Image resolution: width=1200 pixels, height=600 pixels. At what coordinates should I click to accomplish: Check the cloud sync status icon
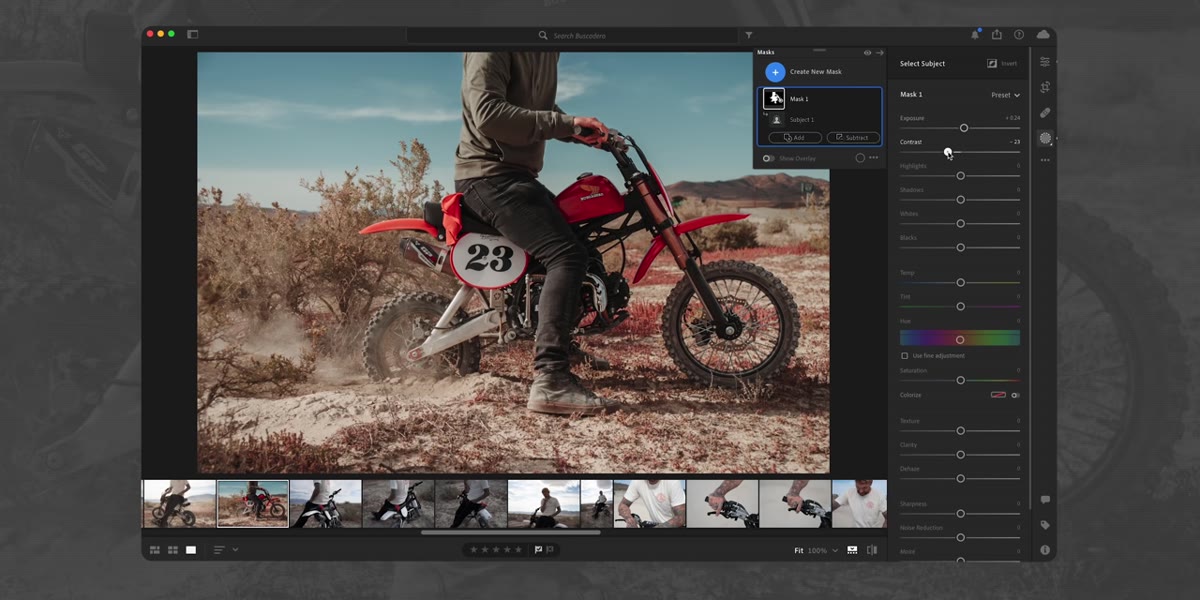pyautogui.click(x=1043, y=34)
